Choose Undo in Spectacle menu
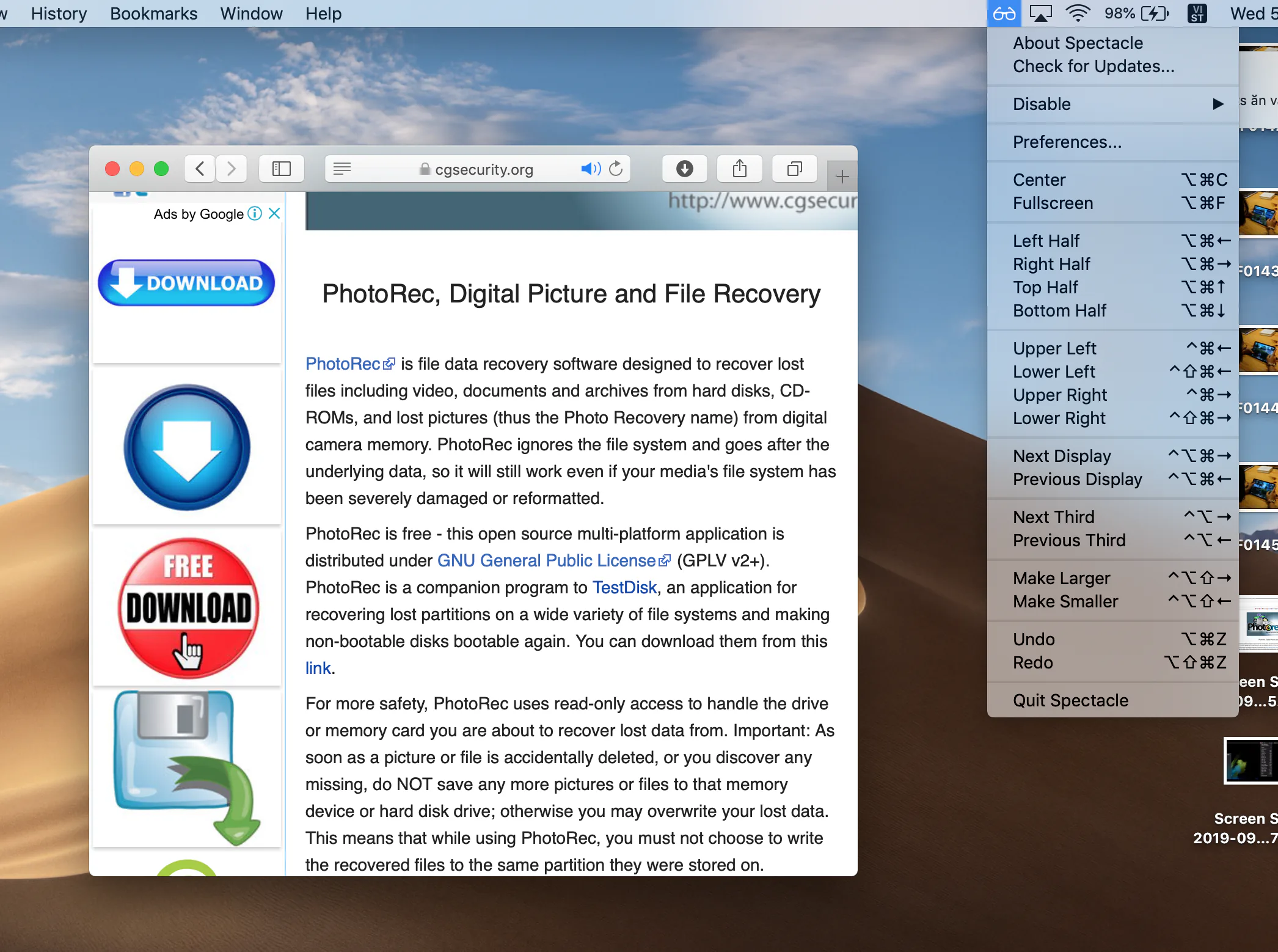The image size is (1278, 952). click(1113, 639)
